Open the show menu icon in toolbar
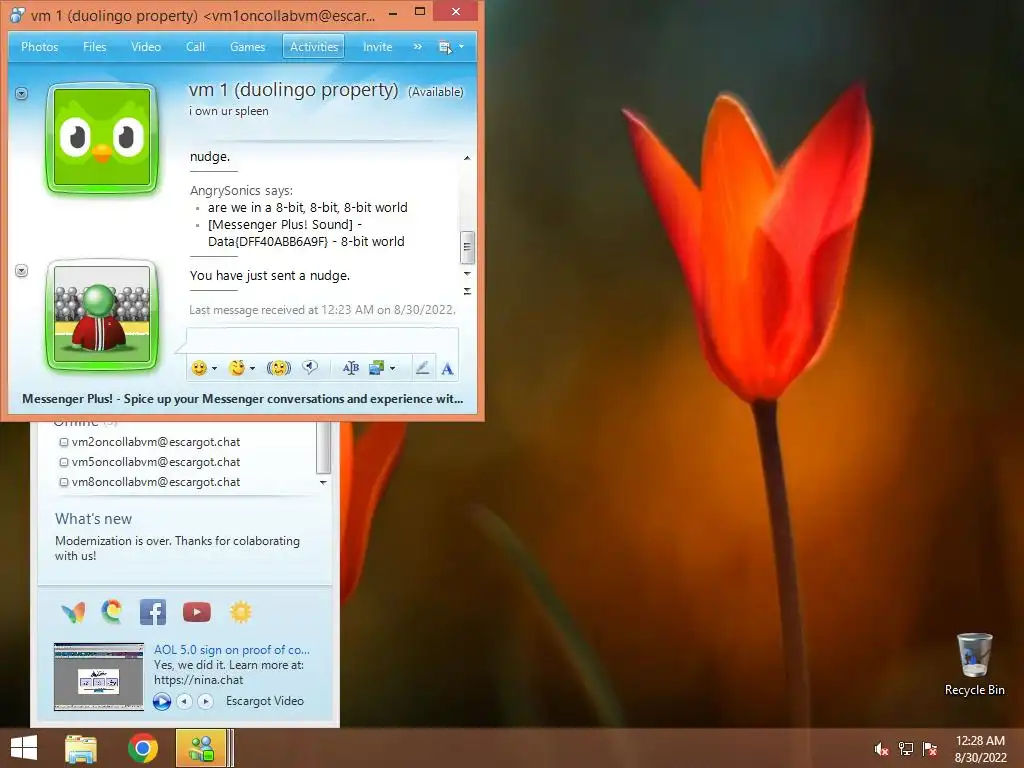The width and height of the screenshot is (1024, 768). click(x=445, y=47)
